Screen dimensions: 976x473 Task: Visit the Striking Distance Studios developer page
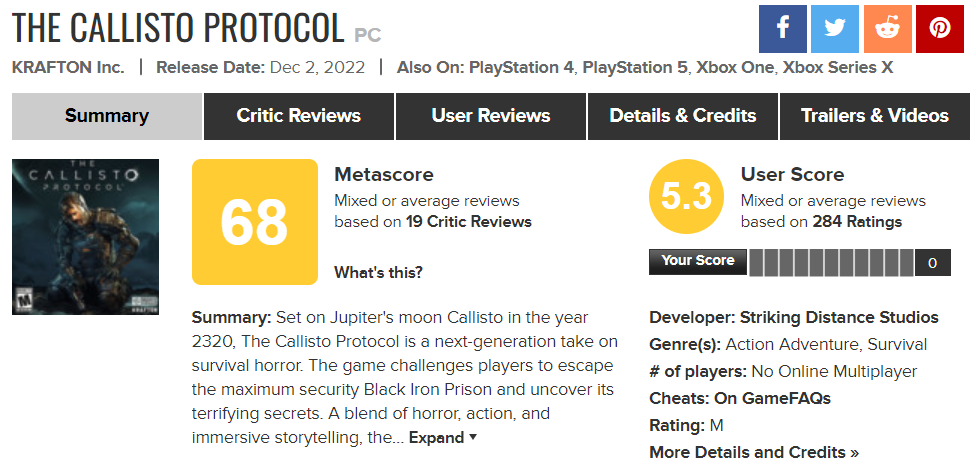pos(838,317)
